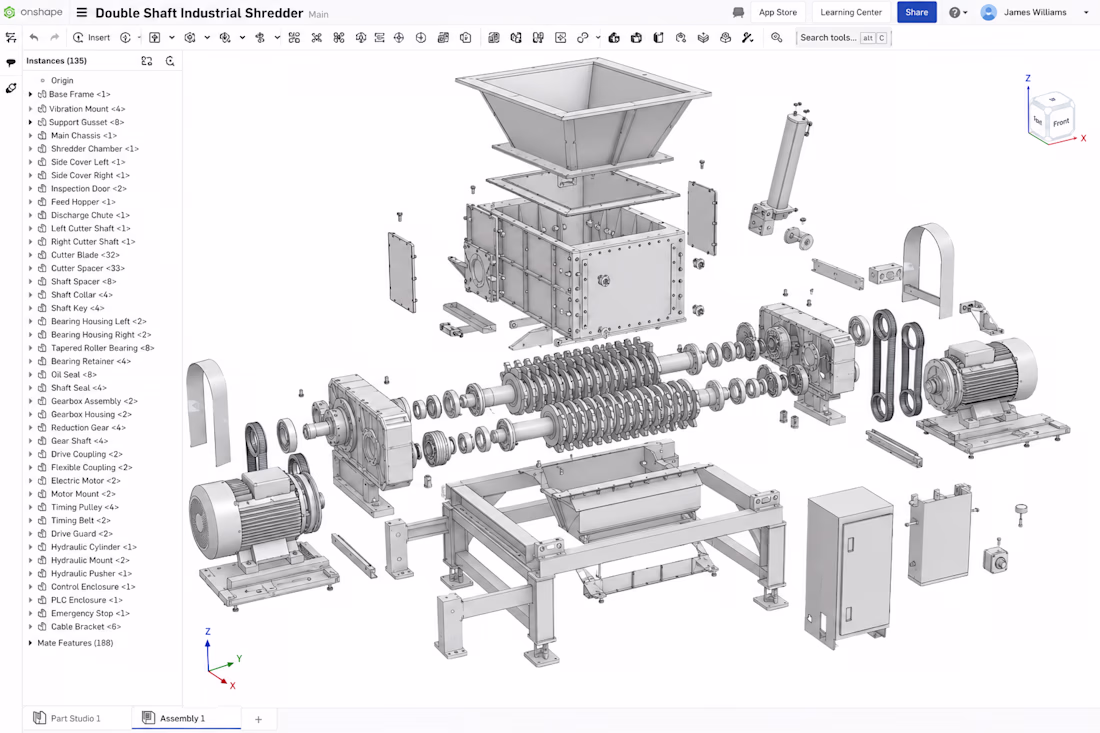
Task: Expand the Gearbox Assembly <2> node
Action: pyautogui.click(x=30, y=401)
